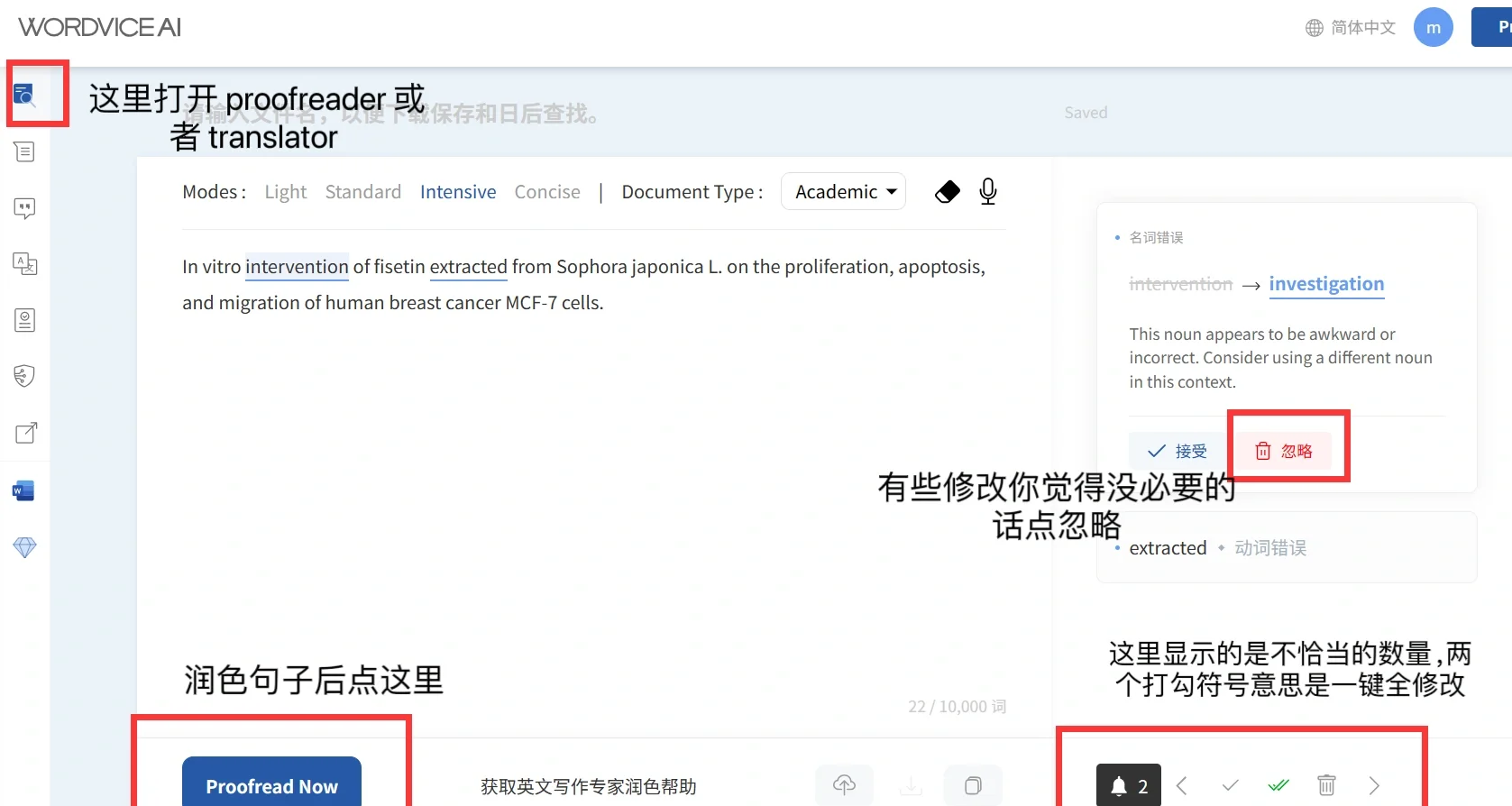Image resolution: width=1512 pixels, height=806 pixels.
Task: Open the shield AI detector icon
Action: pos(24,376)
